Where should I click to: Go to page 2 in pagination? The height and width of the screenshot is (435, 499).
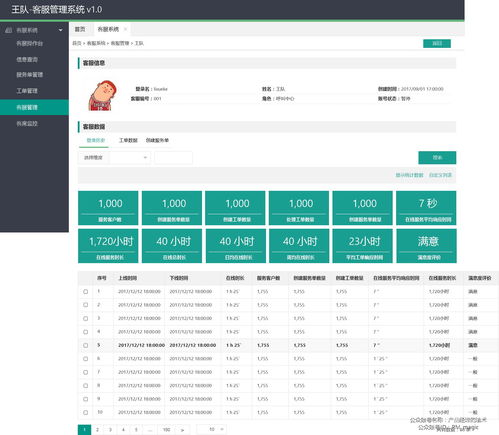(97, 430)
